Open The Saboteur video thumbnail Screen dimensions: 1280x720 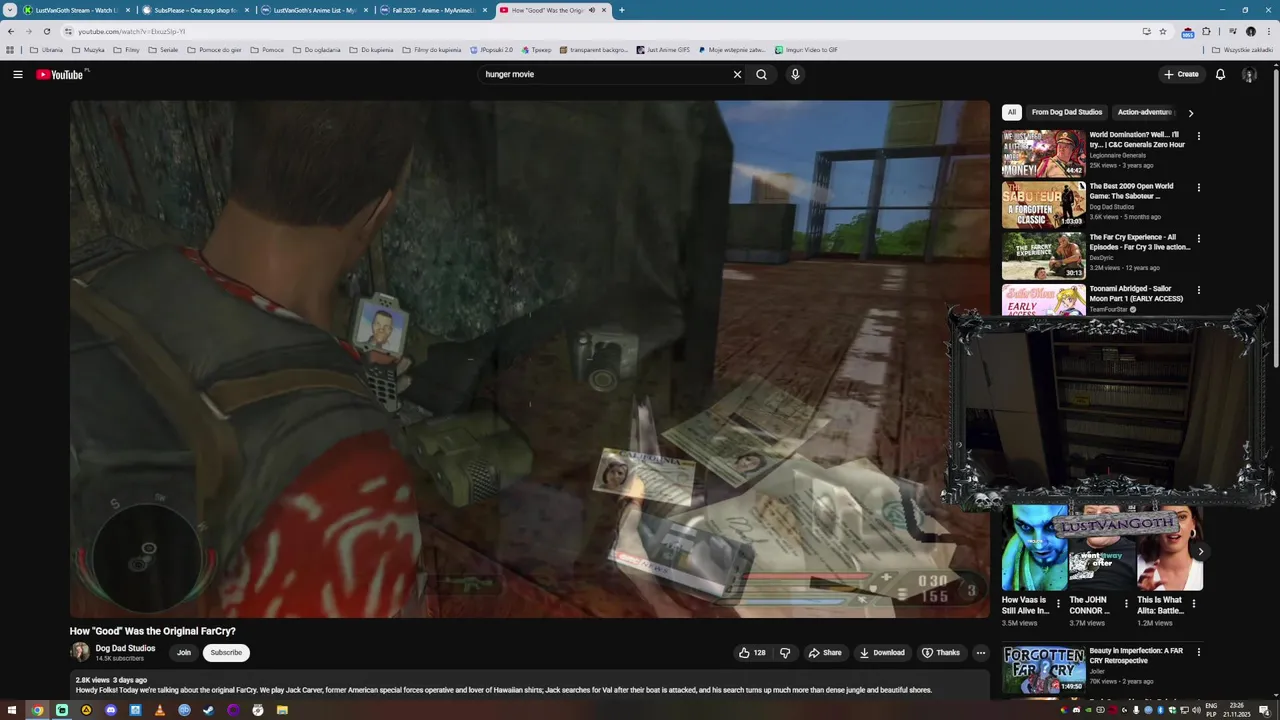[x=1043, y=205]
